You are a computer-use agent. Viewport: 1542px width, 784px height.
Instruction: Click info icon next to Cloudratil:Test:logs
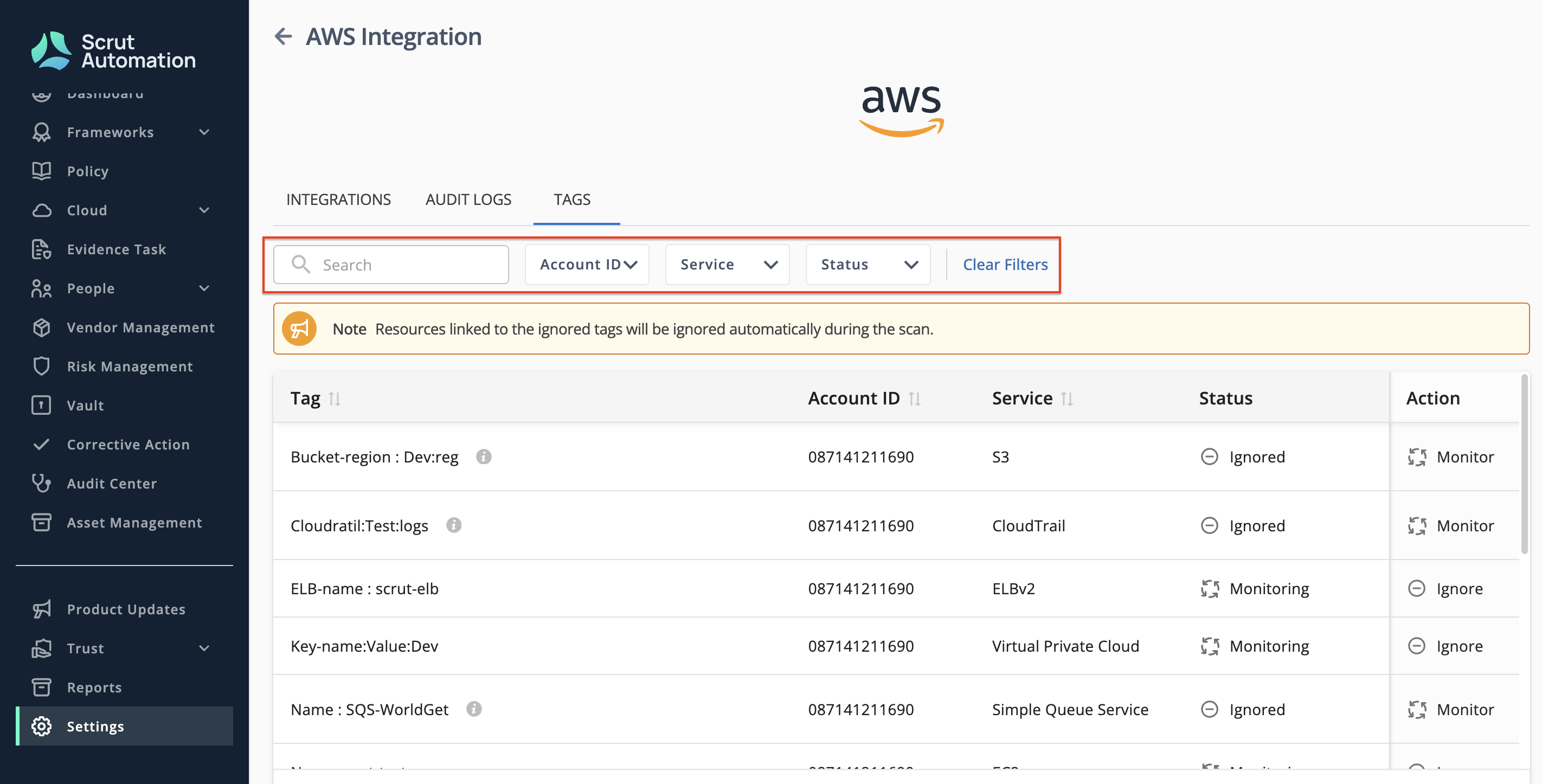(454, 525)
